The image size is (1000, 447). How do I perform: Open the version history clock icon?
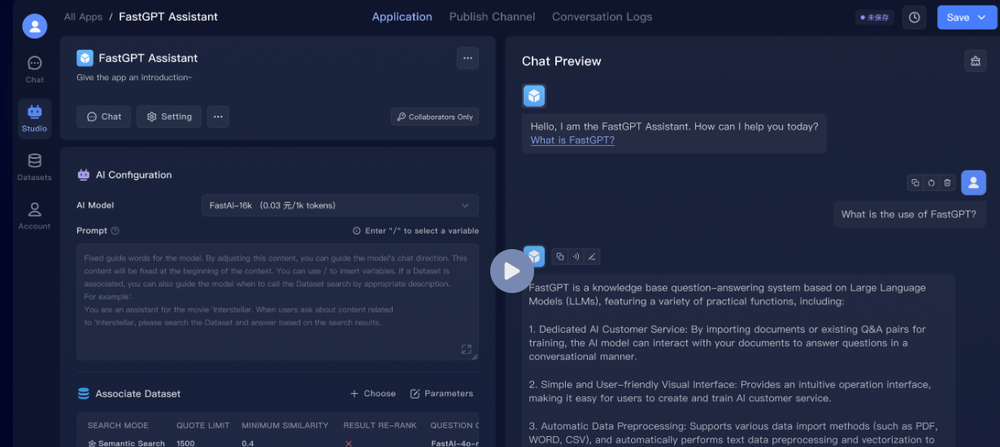click(x=914, y=18)
